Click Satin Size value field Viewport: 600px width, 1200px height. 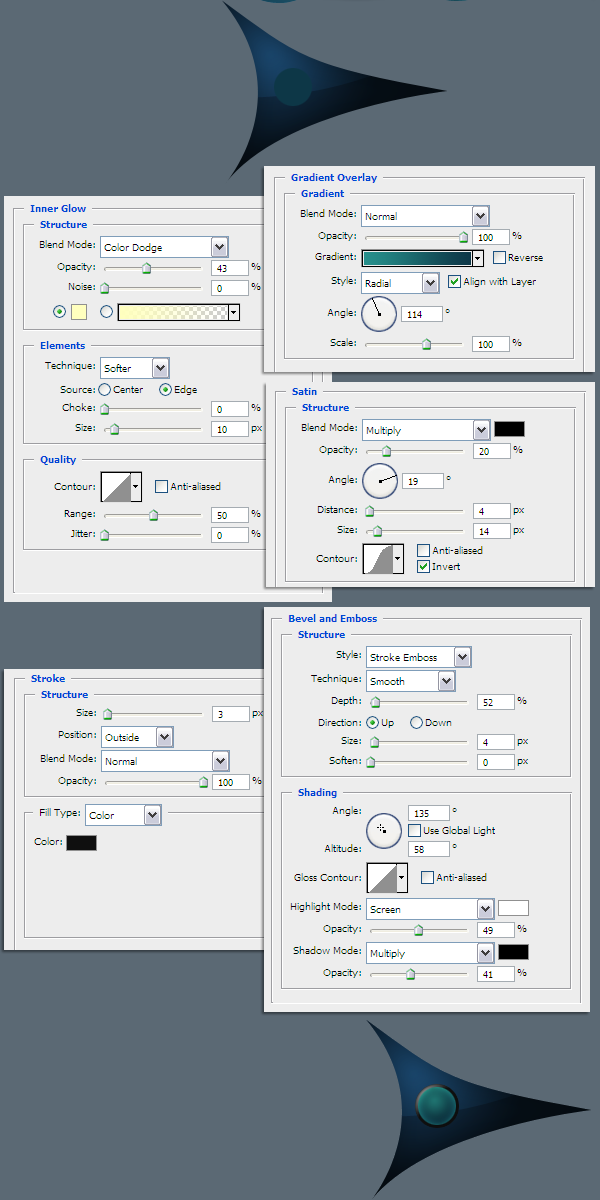[x=493, y=531]
